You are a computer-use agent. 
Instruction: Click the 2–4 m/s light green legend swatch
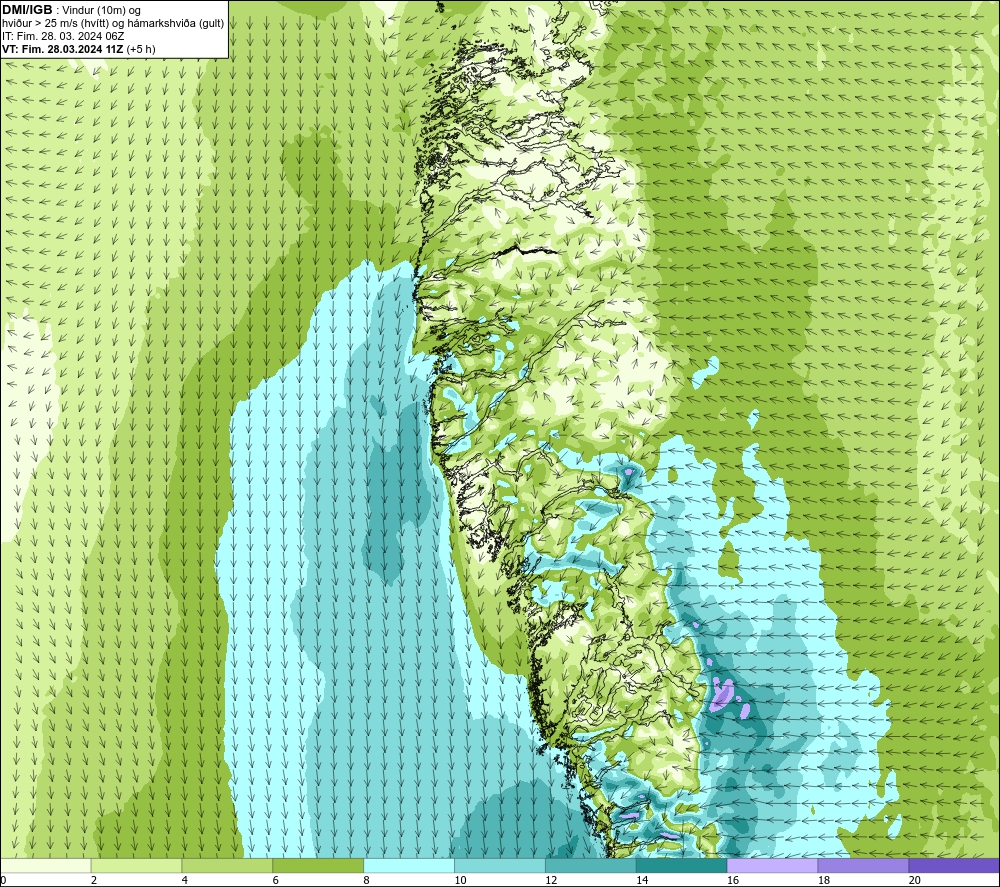click(136, 865)
